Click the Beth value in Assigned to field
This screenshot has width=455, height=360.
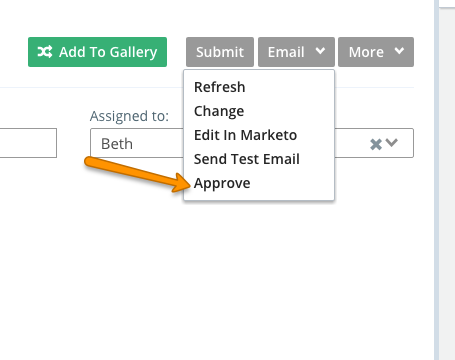pyautogui.click(x=117, y=144)
